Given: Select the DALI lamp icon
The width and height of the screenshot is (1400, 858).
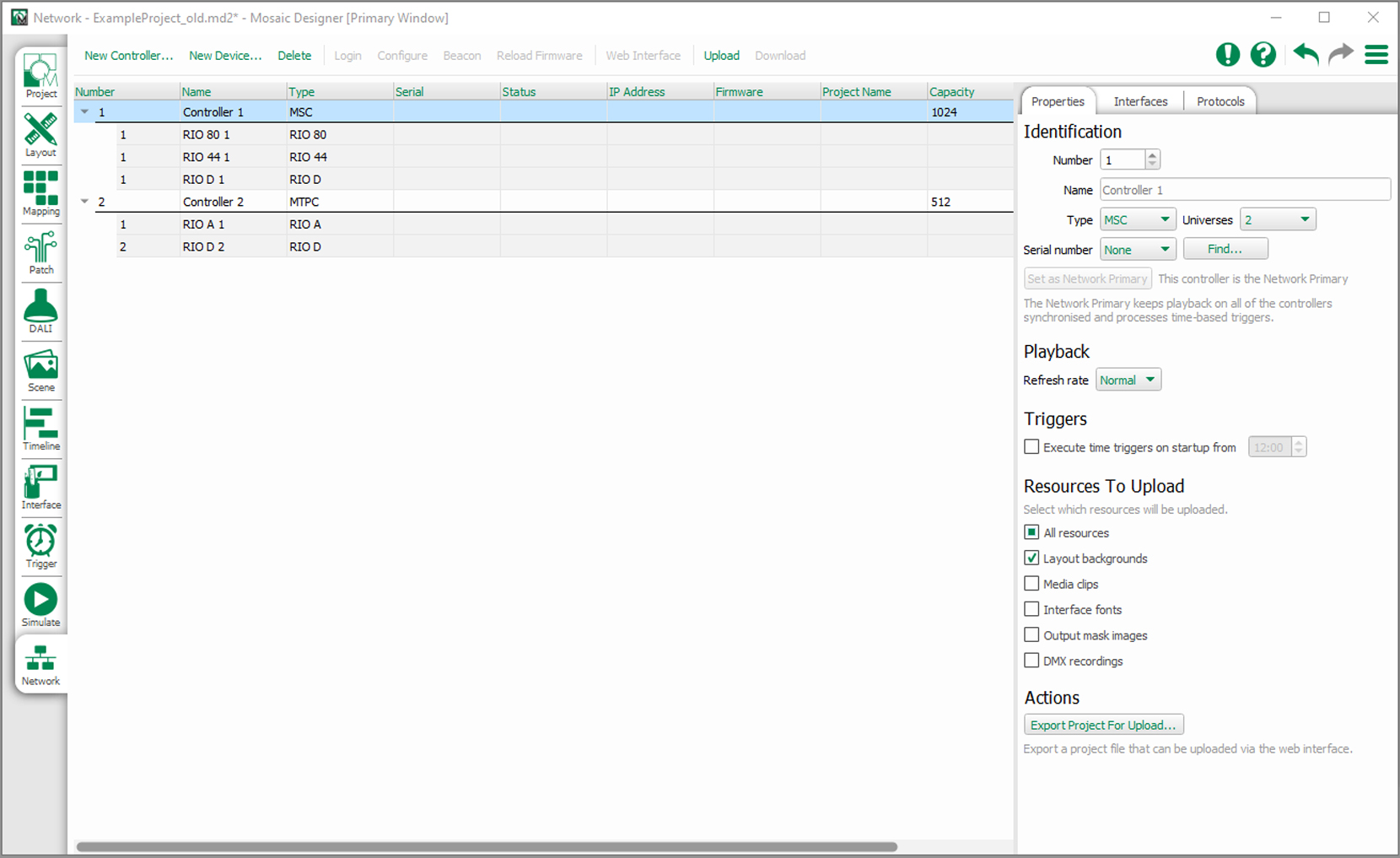Looking at the screenshot, I should [40, 310].
